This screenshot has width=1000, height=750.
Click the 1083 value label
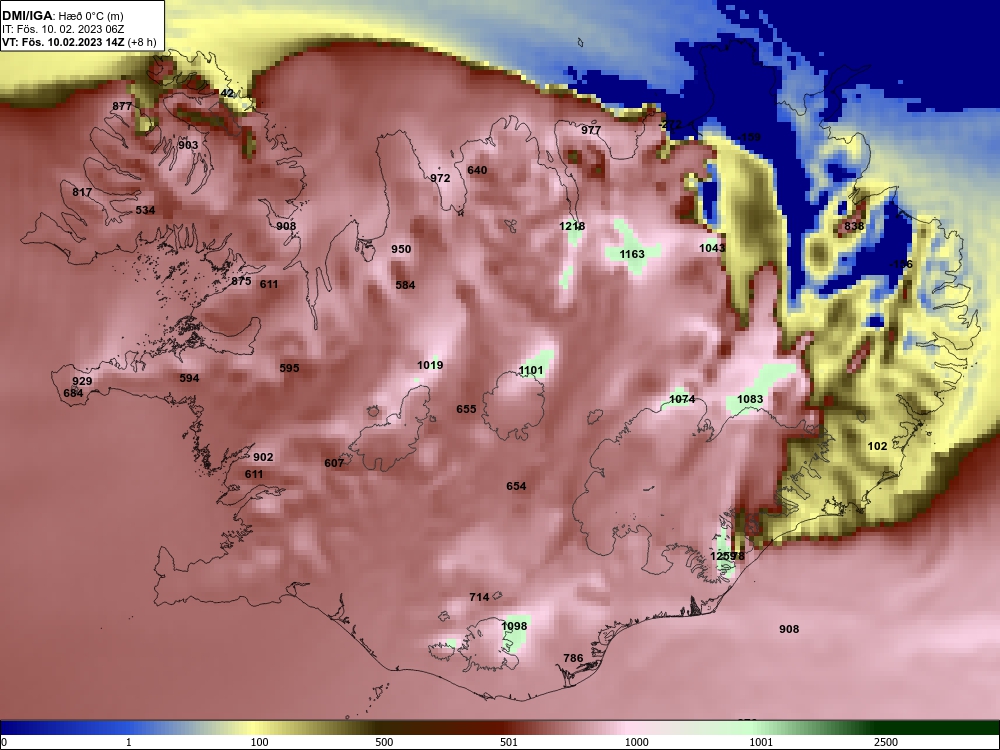point(750,399)
